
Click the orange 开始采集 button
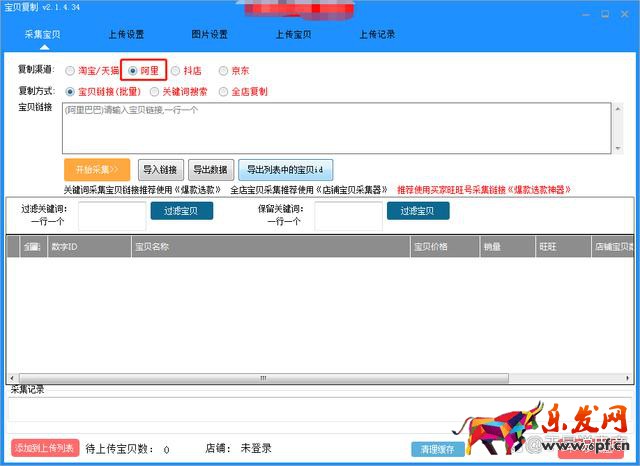pyautogui.click(x=97, y=169)
